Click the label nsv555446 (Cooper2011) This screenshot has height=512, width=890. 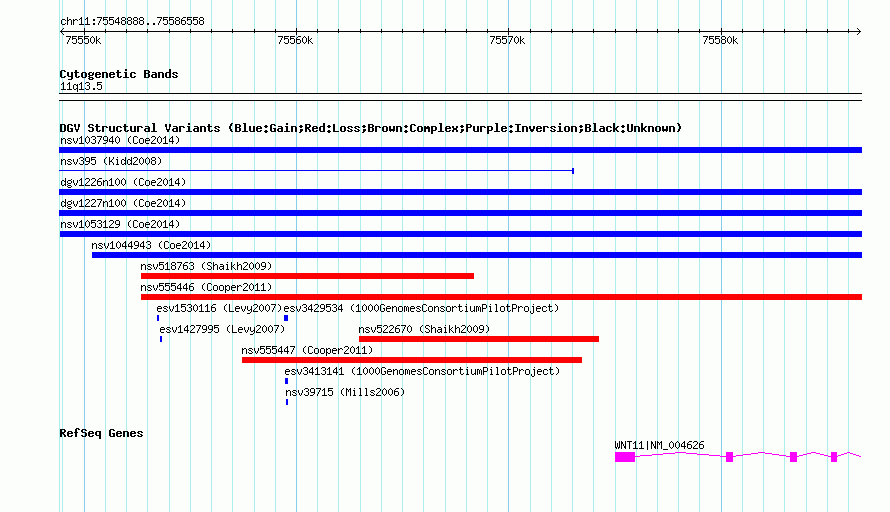tap(206, 287)
